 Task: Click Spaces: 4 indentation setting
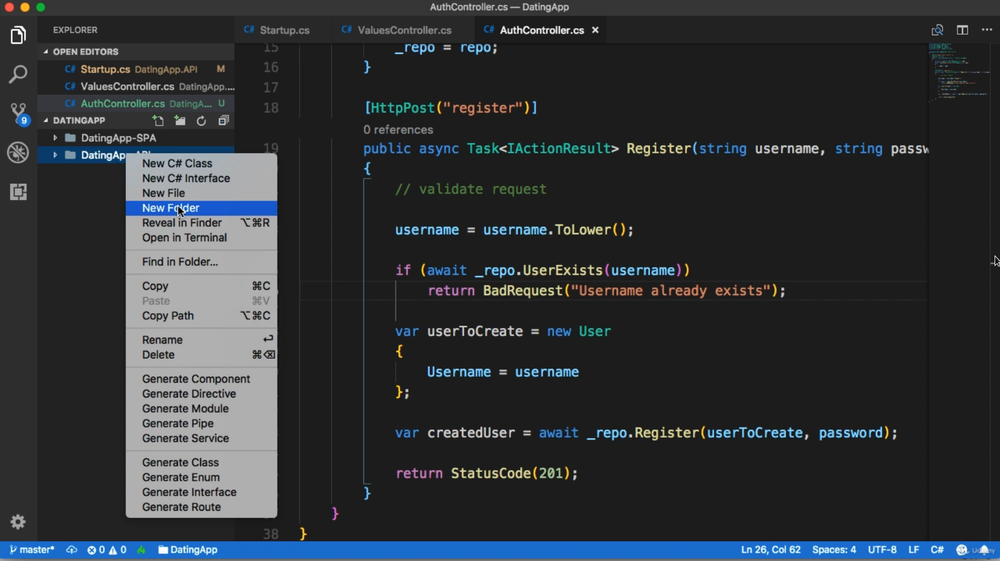click(834, 550)
